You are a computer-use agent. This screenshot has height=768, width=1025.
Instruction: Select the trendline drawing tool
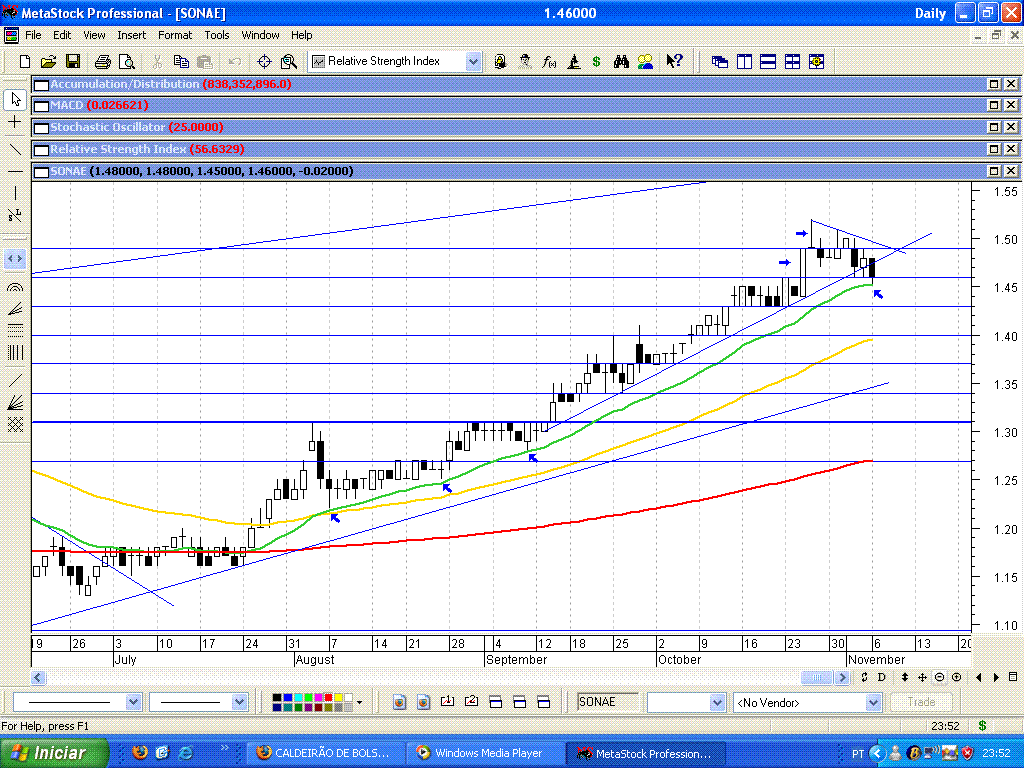[x=15, y=149]
